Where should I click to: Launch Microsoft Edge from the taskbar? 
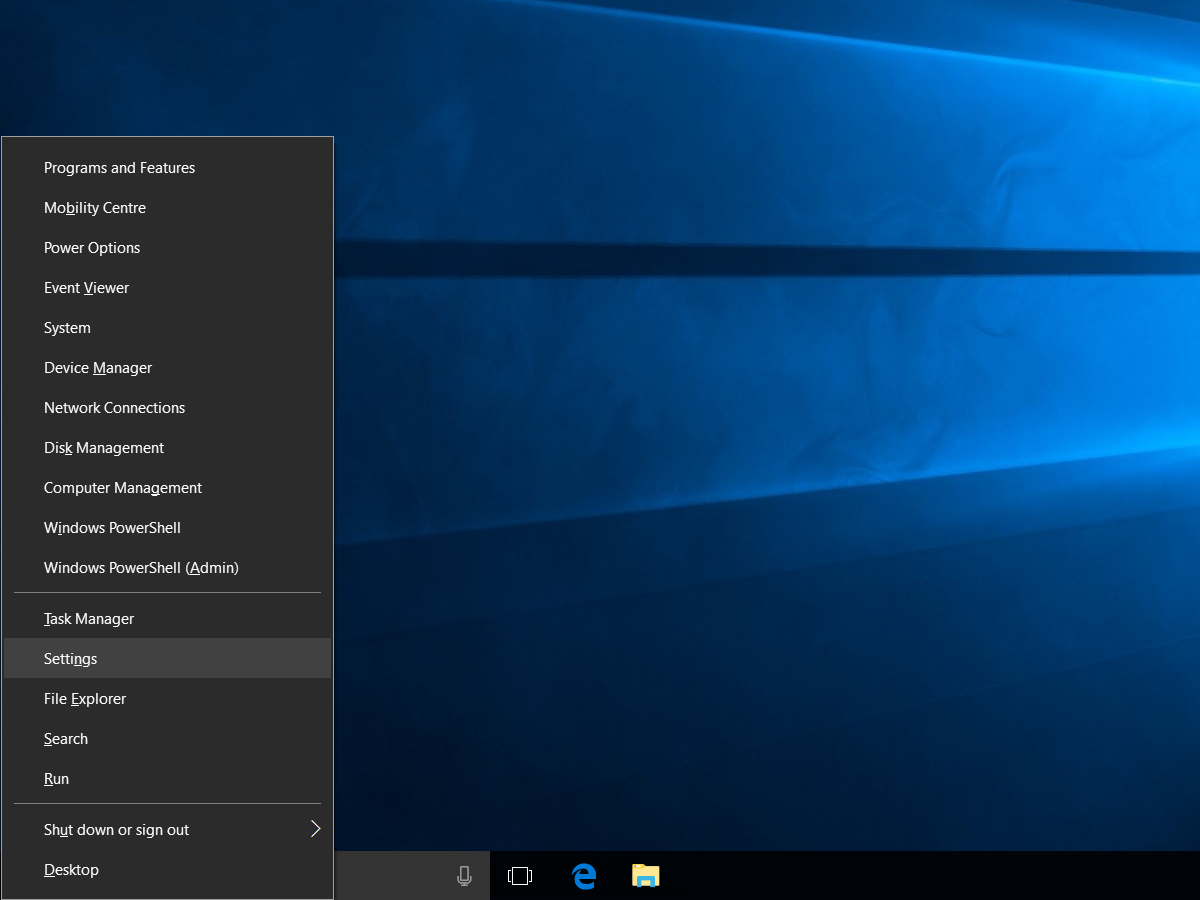click(x=584, y=876)
